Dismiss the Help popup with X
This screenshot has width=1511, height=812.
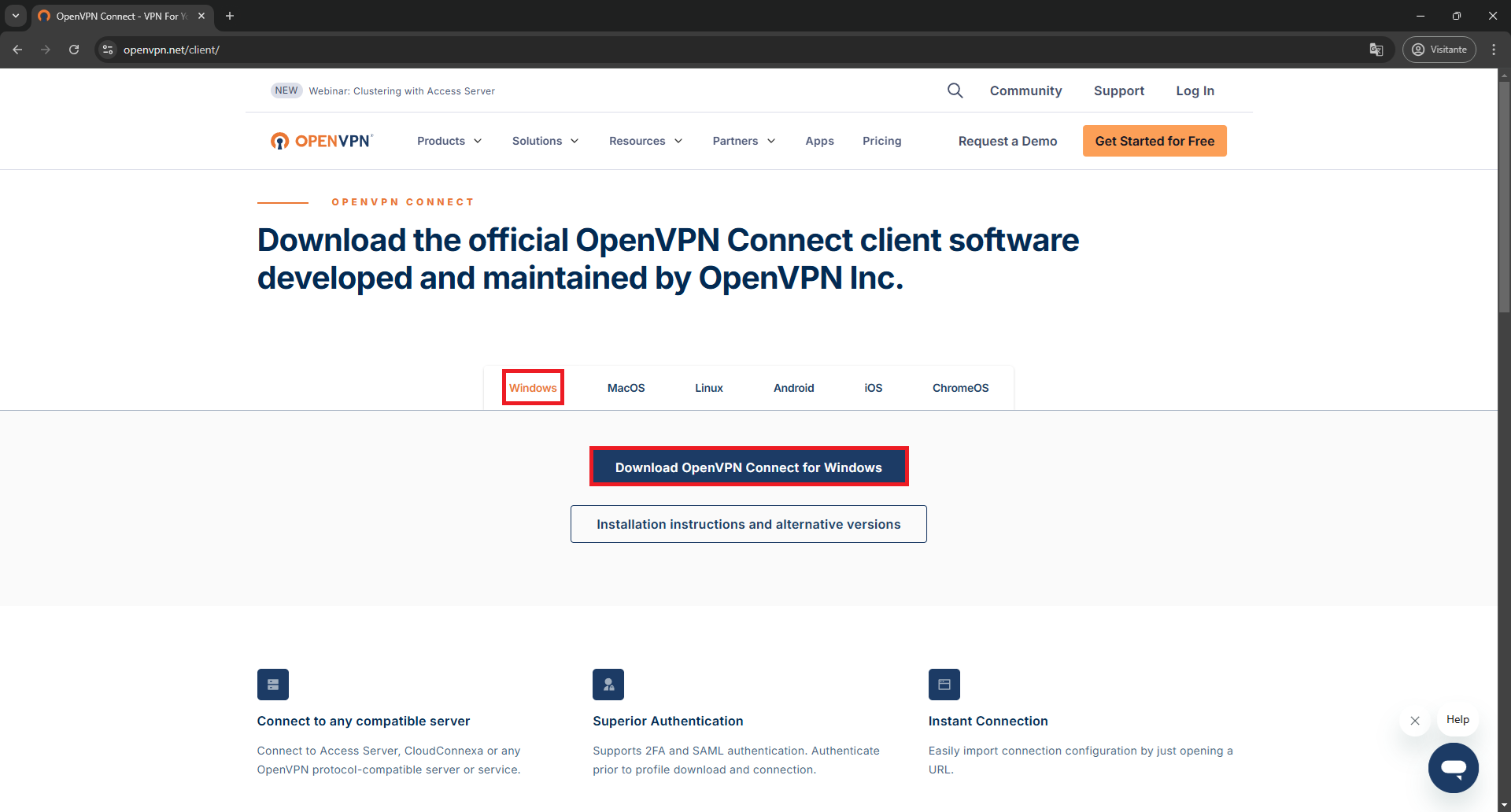(x=1415, y=721)
